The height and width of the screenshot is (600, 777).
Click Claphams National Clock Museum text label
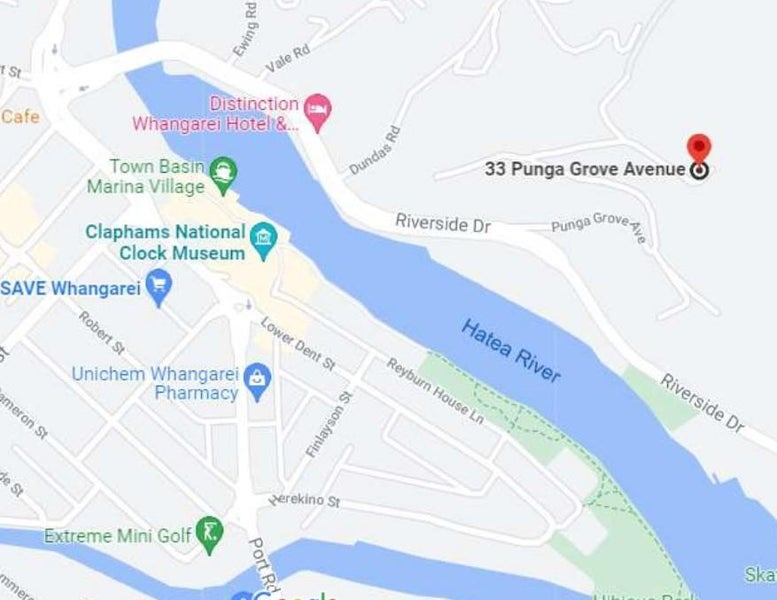point(166,242)
